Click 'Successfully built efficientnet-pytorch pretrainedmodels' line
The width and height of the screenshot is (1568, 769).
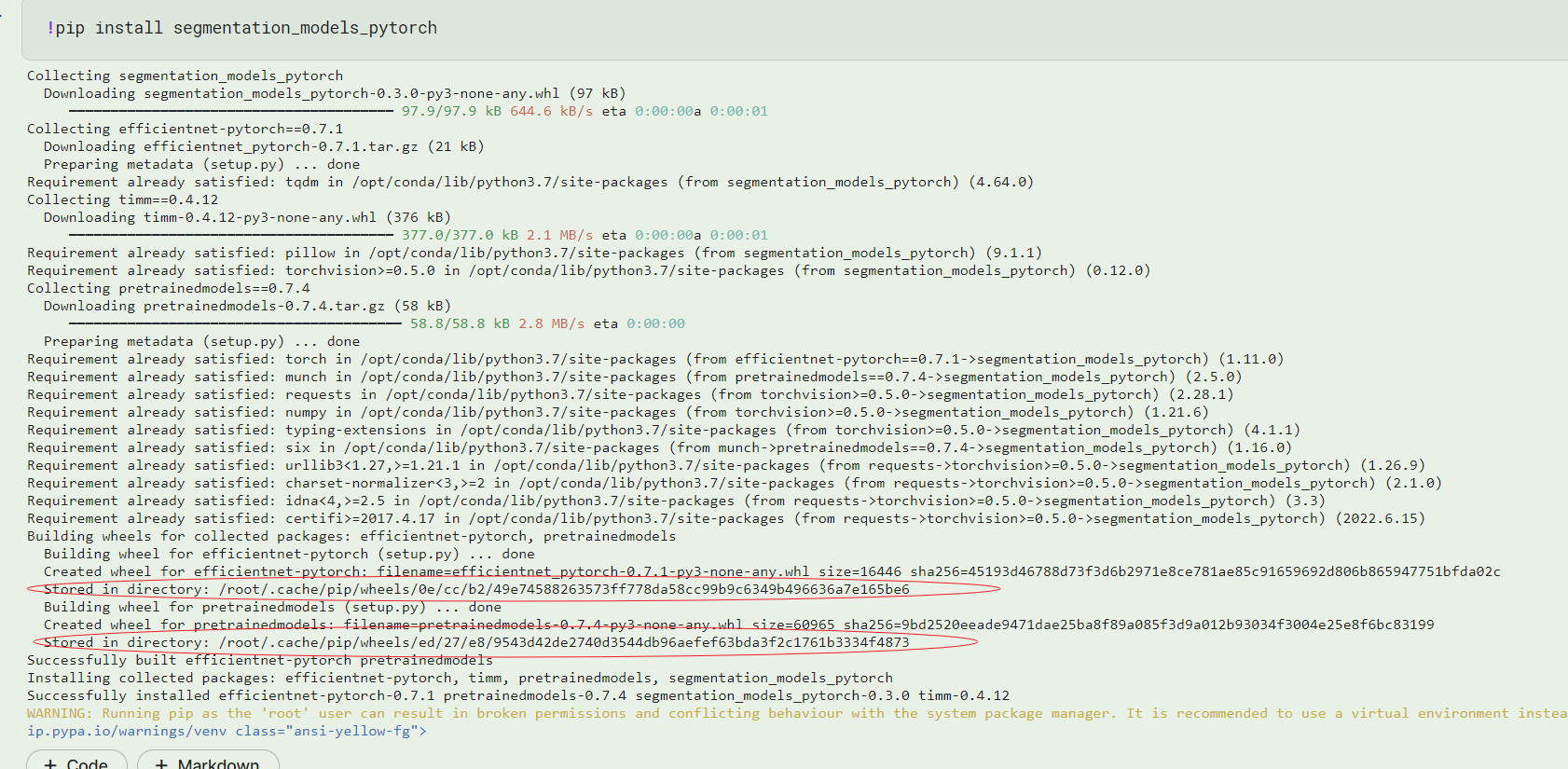coord(260,660)
